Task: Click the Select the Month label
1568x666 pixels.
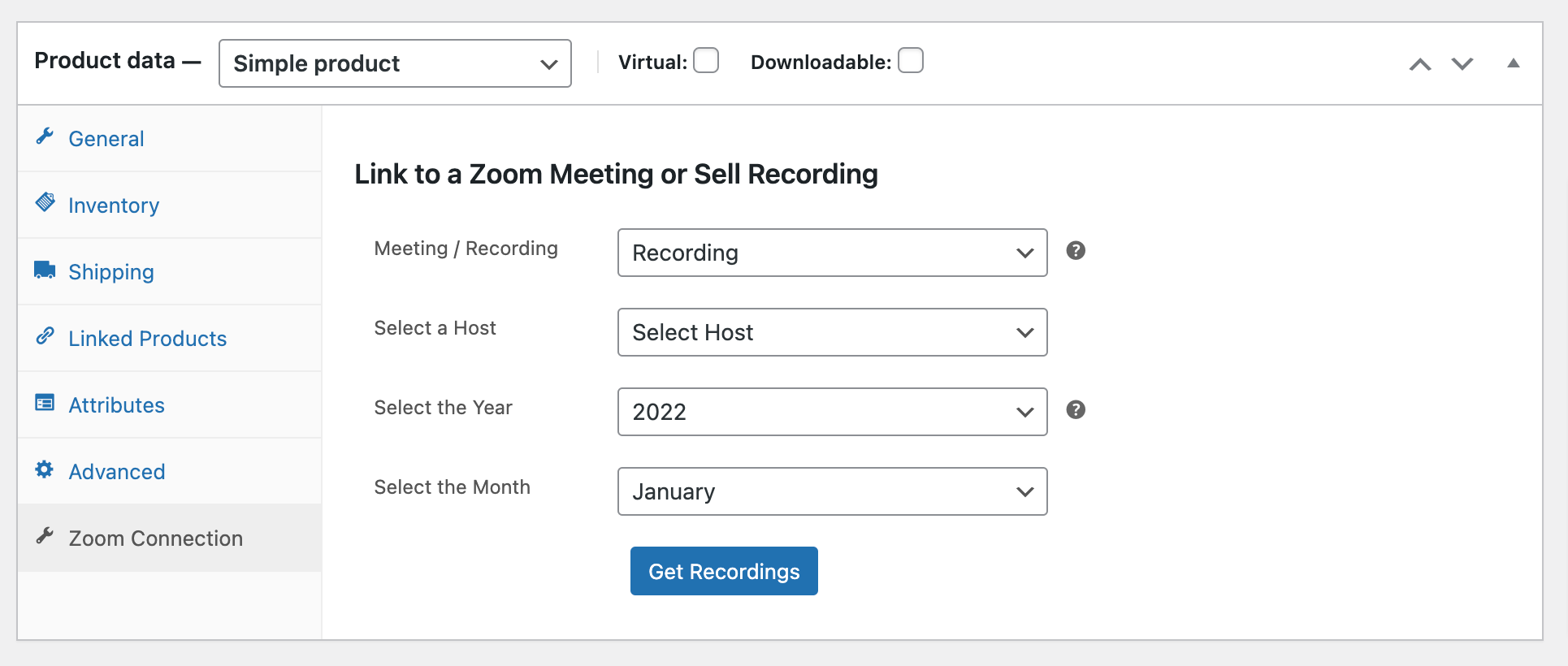Action: tap(452, 487)
